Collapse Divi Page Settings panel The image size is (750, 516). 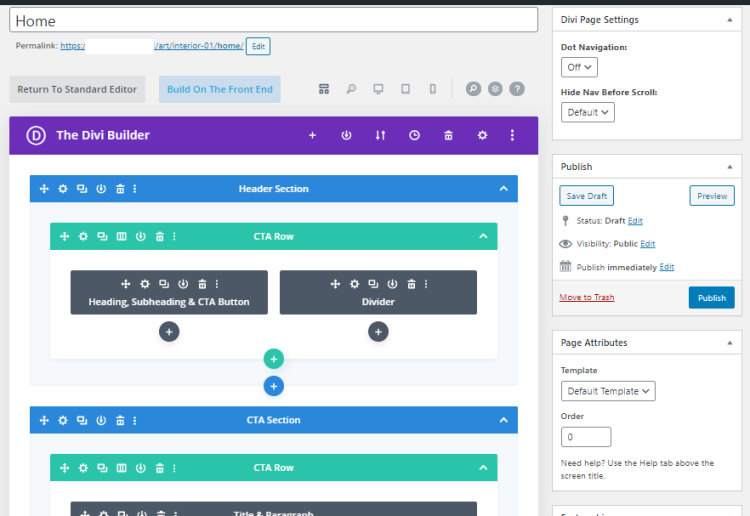tap(729, 20)
